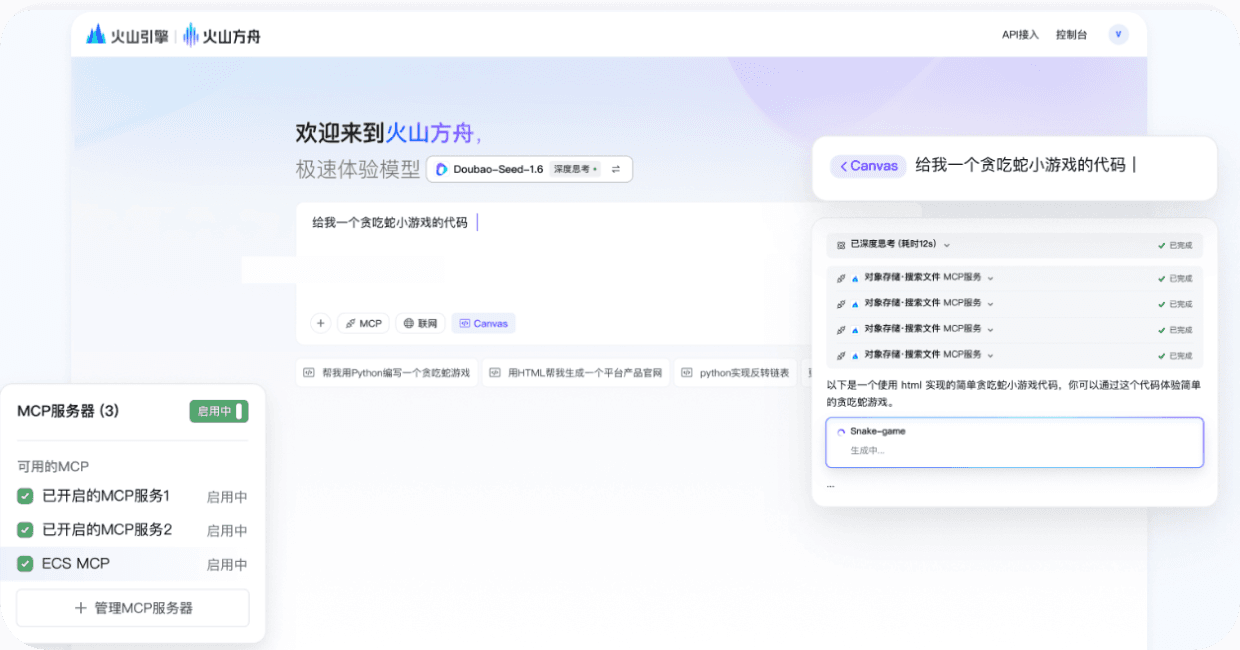Click the user avatar icon in the top bar

click(x=1118, y=33)
